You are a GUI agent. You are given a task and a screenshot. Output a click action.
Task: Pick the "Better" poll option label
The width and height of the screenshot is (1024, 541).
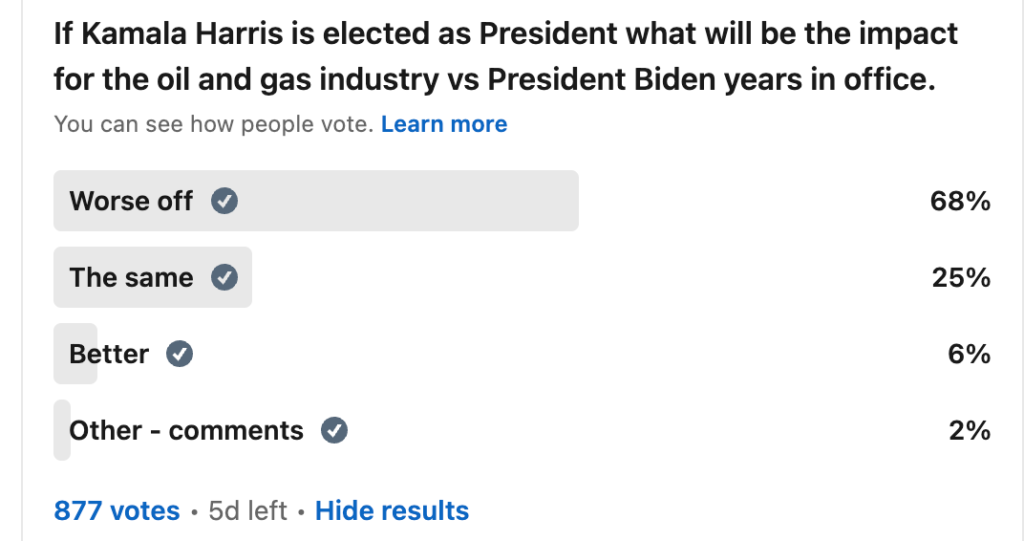(x=109, y=354)
